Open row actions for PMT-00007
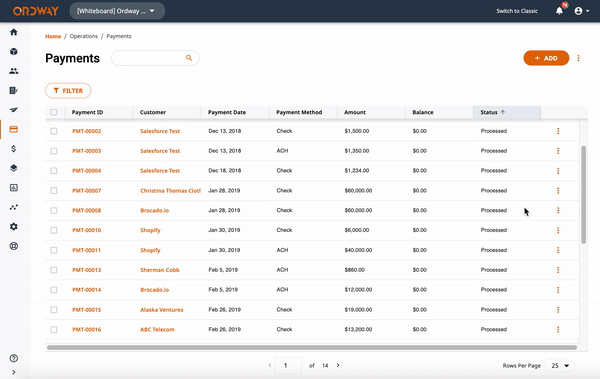Viewport: 600px width, 379px height. (558, 191)
